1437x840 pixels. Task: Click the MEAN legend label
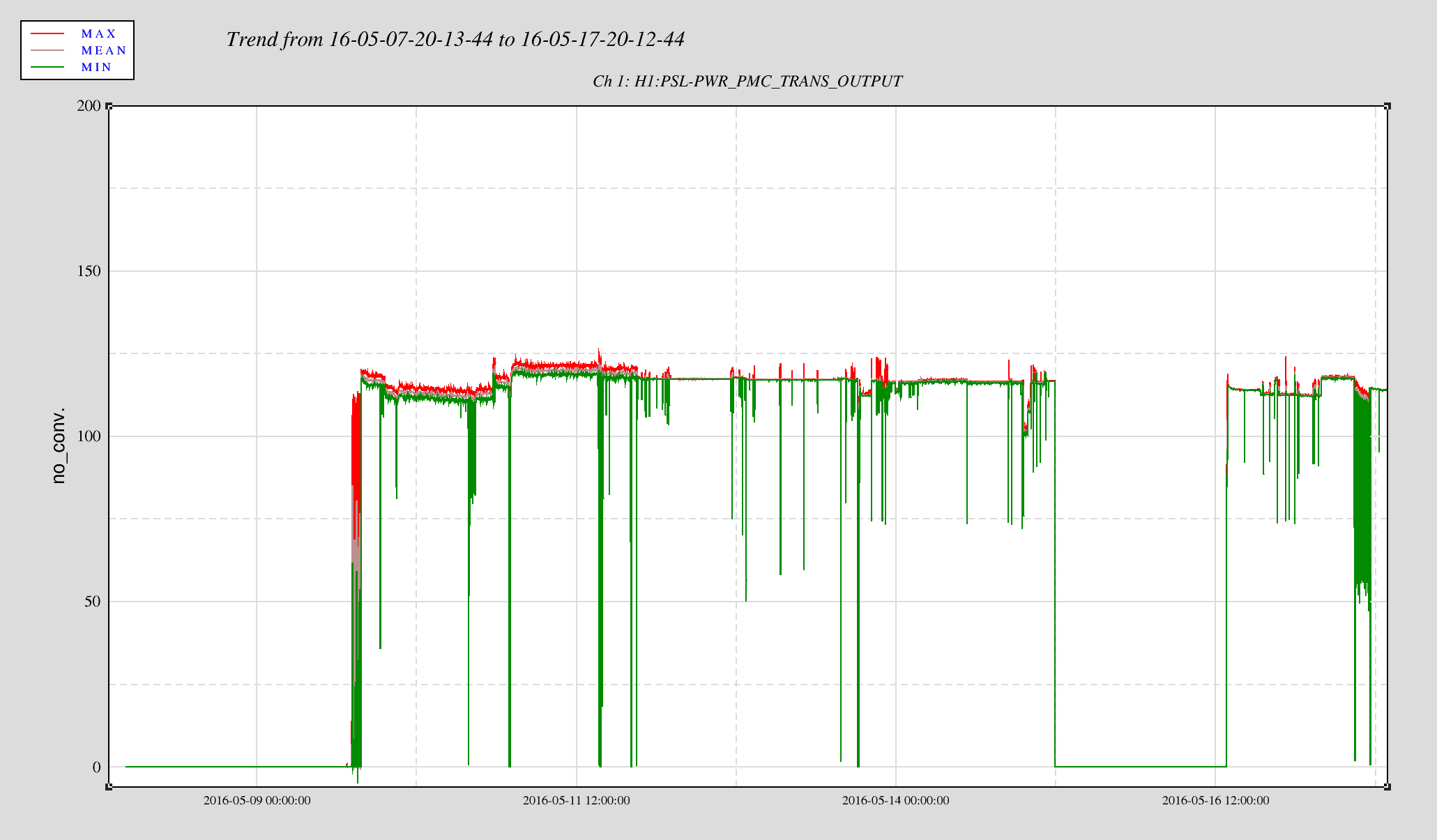click(x=104, y=50)
